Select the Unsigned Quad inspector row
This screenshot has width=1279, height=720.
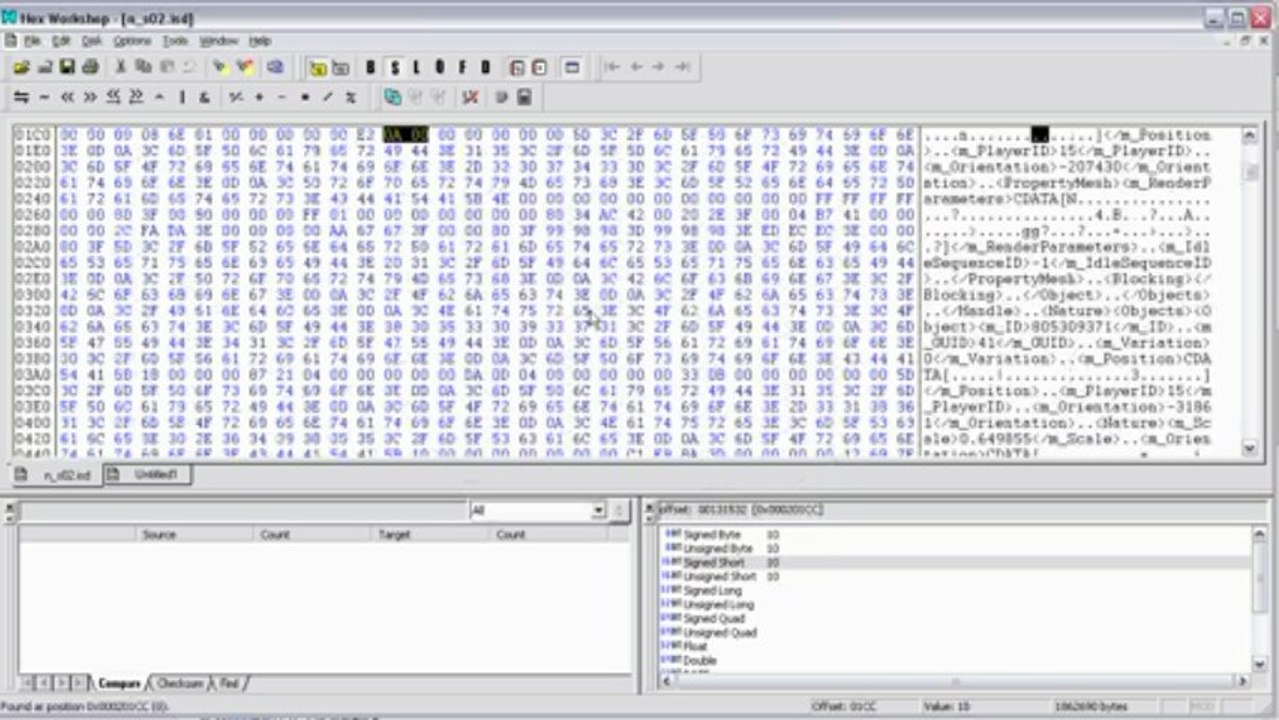[x=955, y=633]
